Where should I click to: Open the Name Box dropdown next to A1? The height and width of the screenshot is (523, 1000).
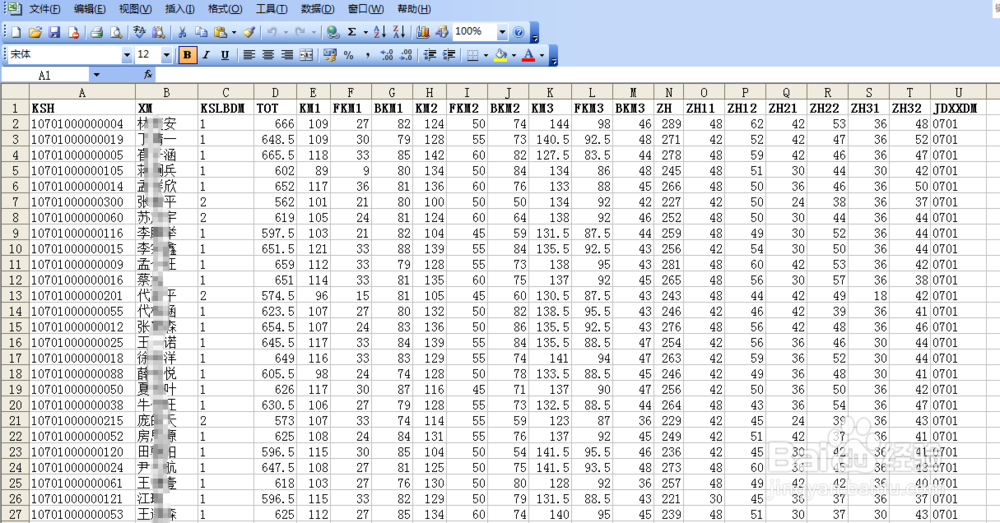tap(96, 75)
